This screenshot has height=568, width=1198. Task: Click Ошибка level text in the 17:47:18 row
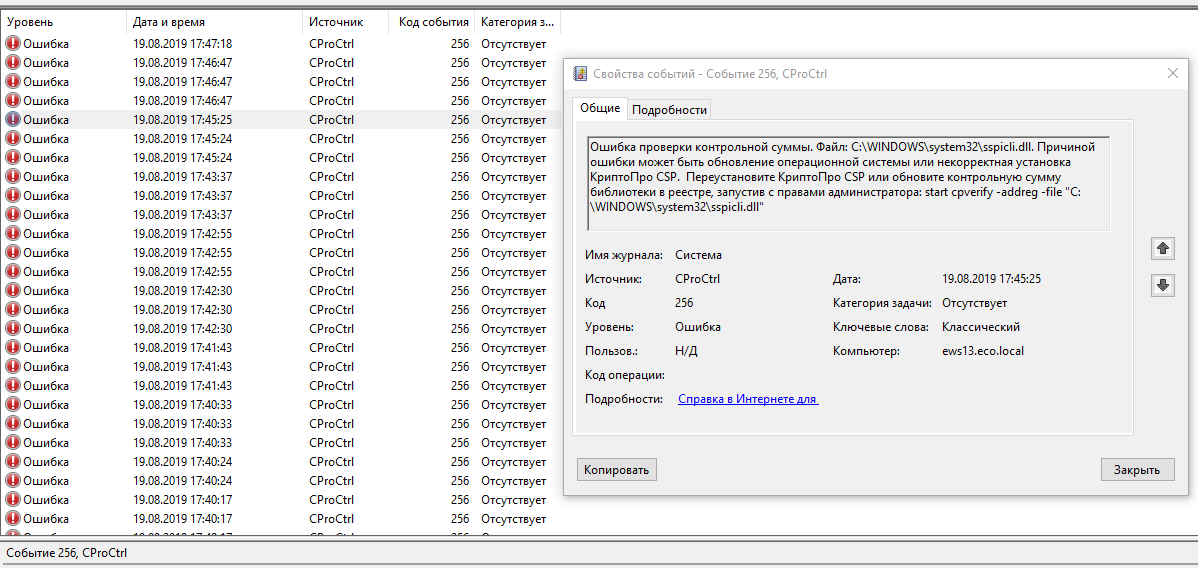point(46,44)
